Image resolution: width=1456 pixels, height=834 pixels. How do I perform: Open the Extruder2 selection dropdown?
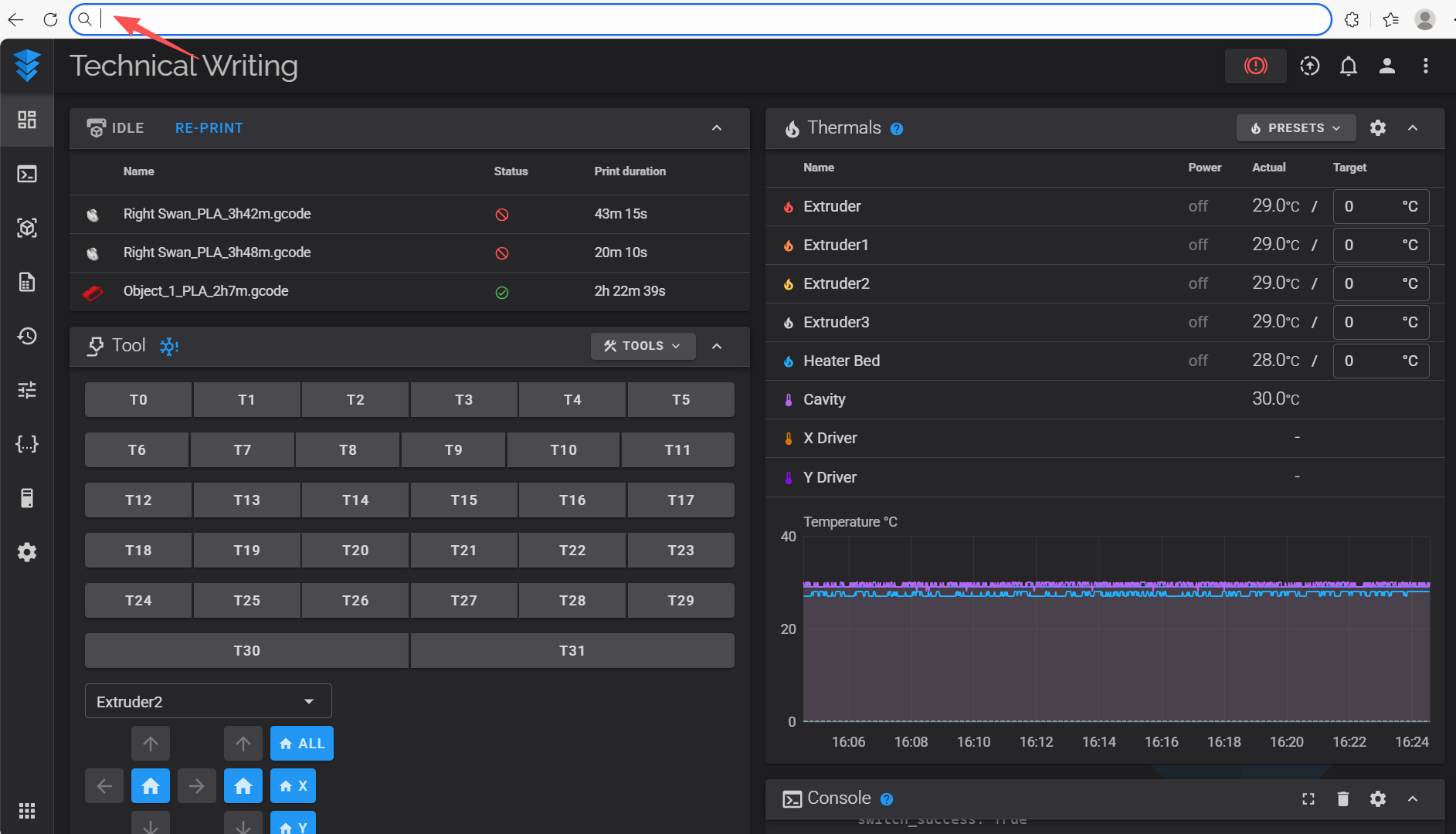click(x=208, y=701)
